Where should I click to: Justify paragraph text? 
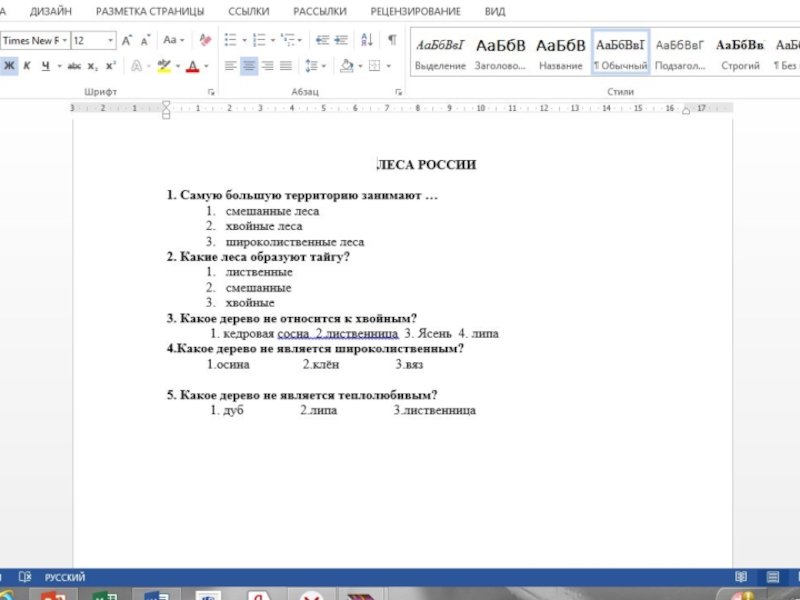(286, 66)
